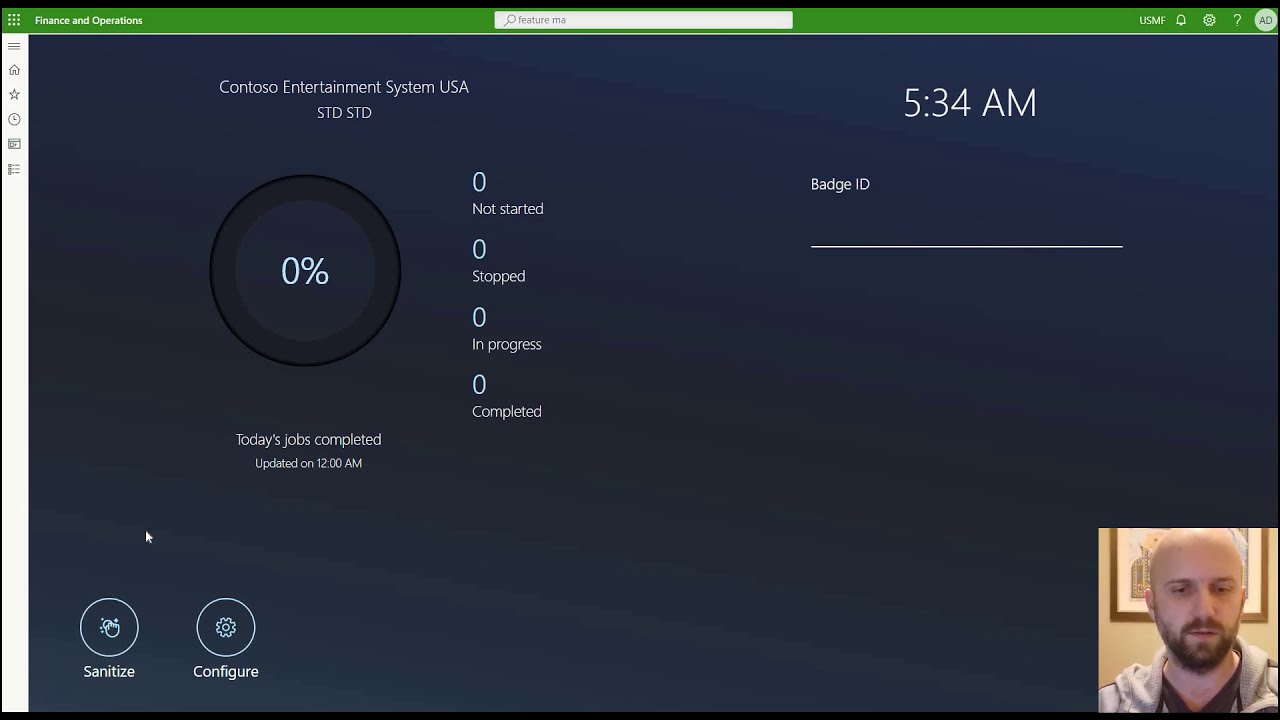Click the search box in header
Screen dimensions: 1280x720
coord(643,20)
